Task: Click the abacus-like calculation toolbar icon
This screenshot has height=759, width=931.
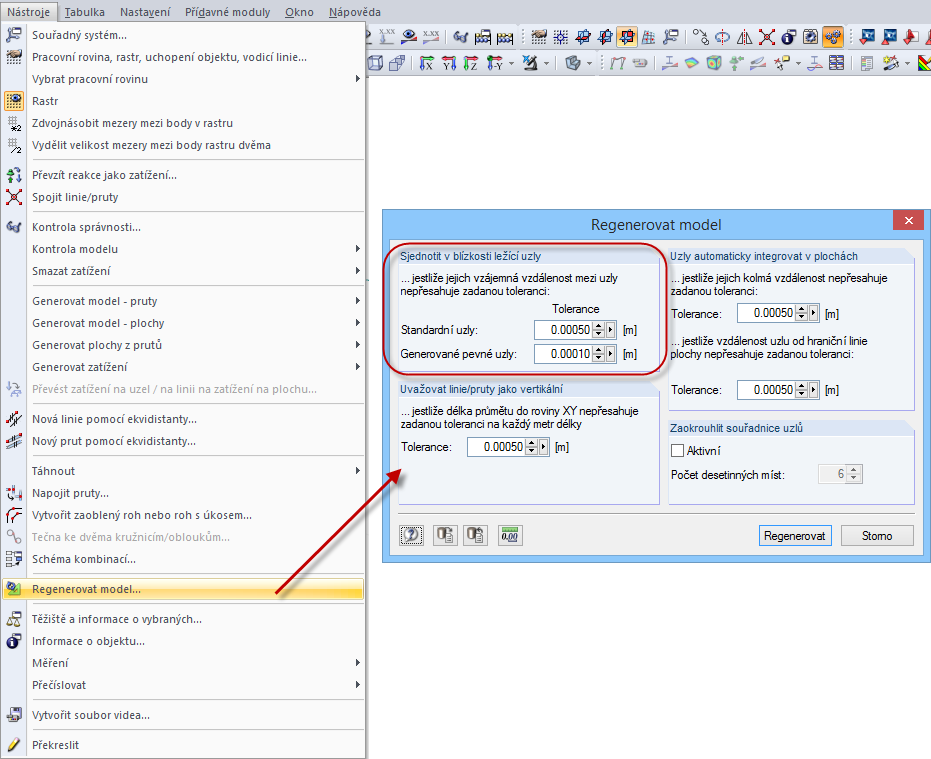Action: click(504, 37)
